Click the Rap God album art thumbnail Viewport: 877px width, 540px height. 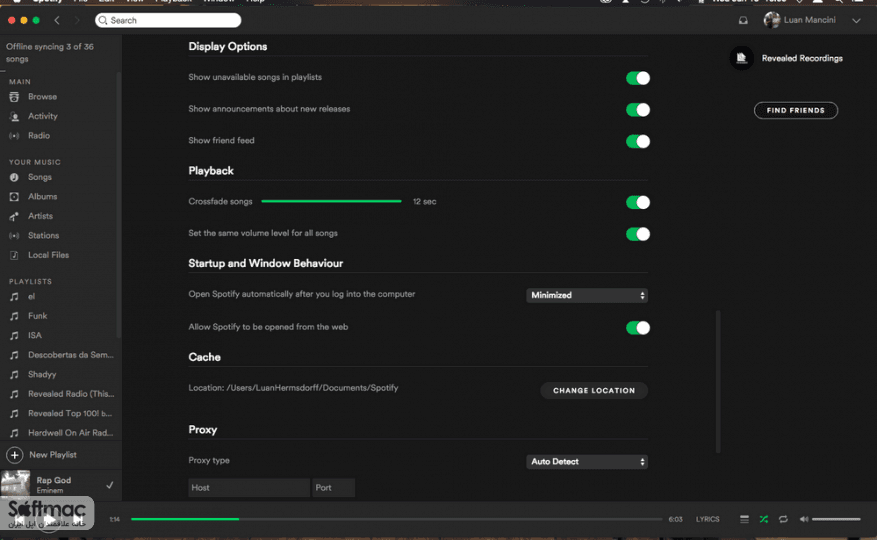tap(16, 483)
